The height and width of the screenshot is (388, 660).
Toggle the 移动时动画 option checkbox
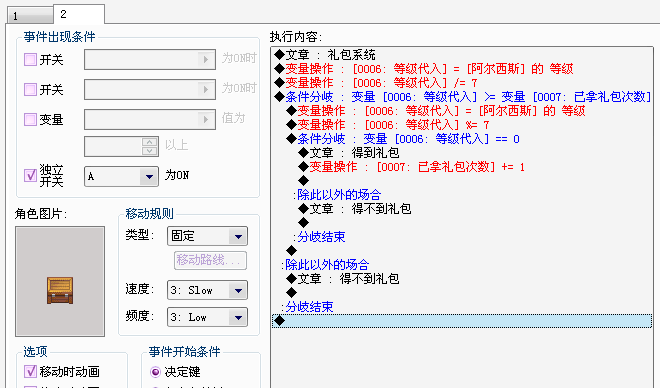pos(30,371)
